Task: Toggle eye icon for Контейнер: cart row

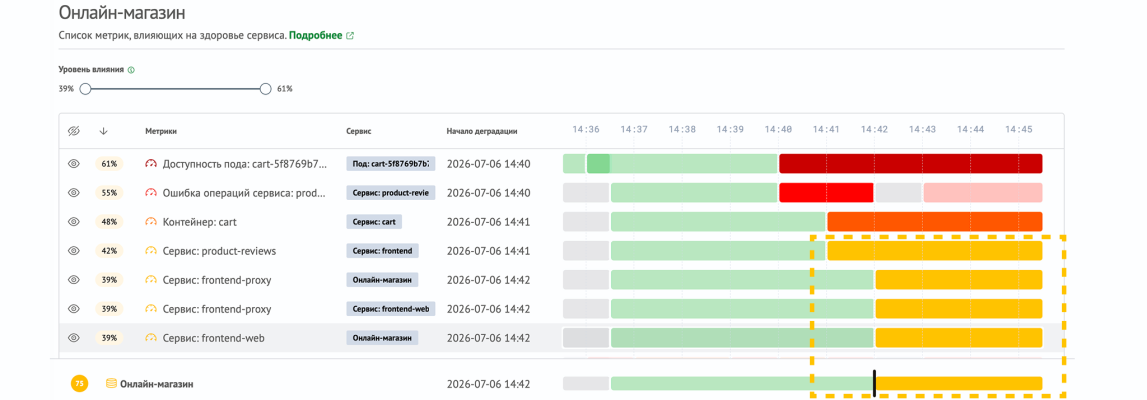Action: [73, 222]
